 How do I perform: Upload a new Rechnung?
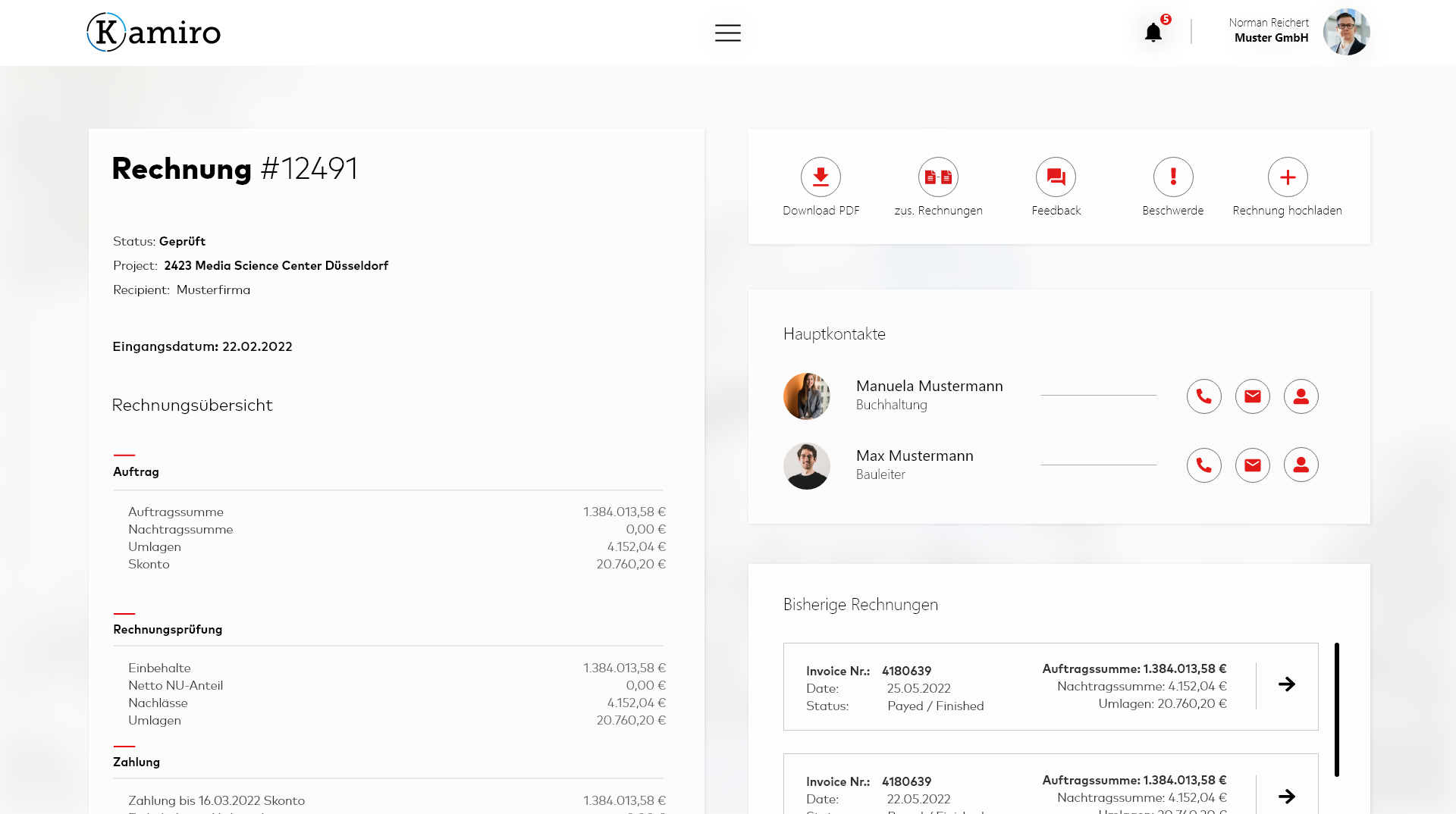point(1288,177)
